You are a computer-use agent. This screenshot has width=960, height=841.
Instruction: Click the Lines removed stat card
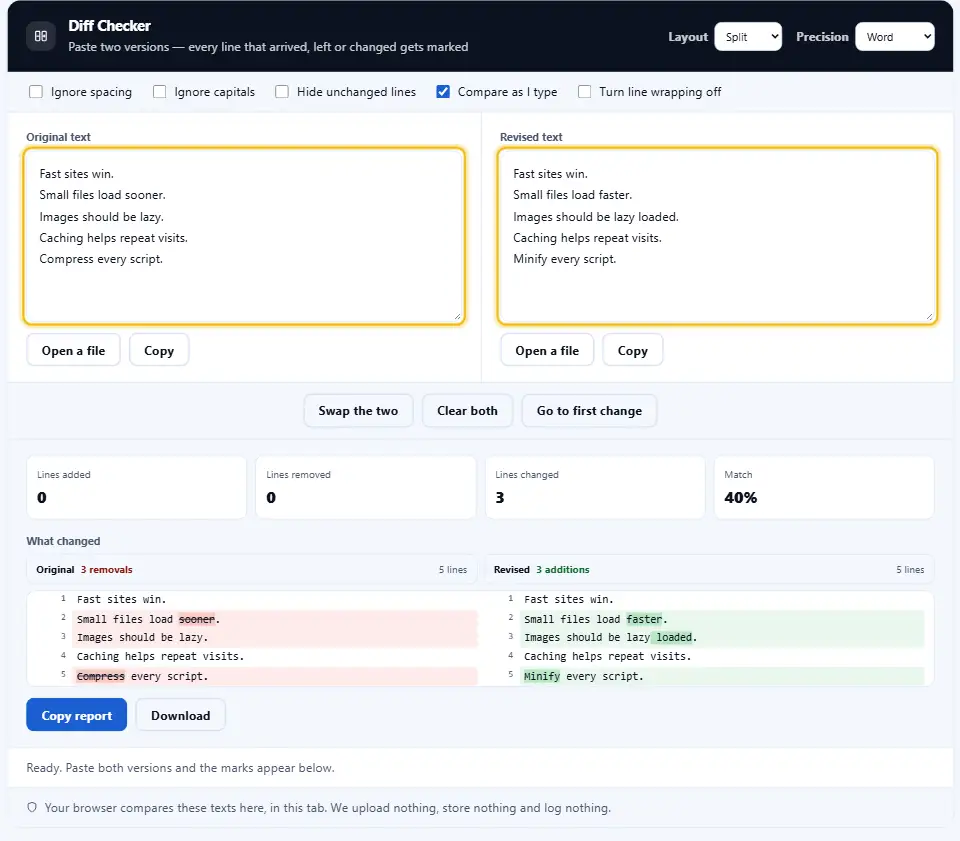coord(366,487)
